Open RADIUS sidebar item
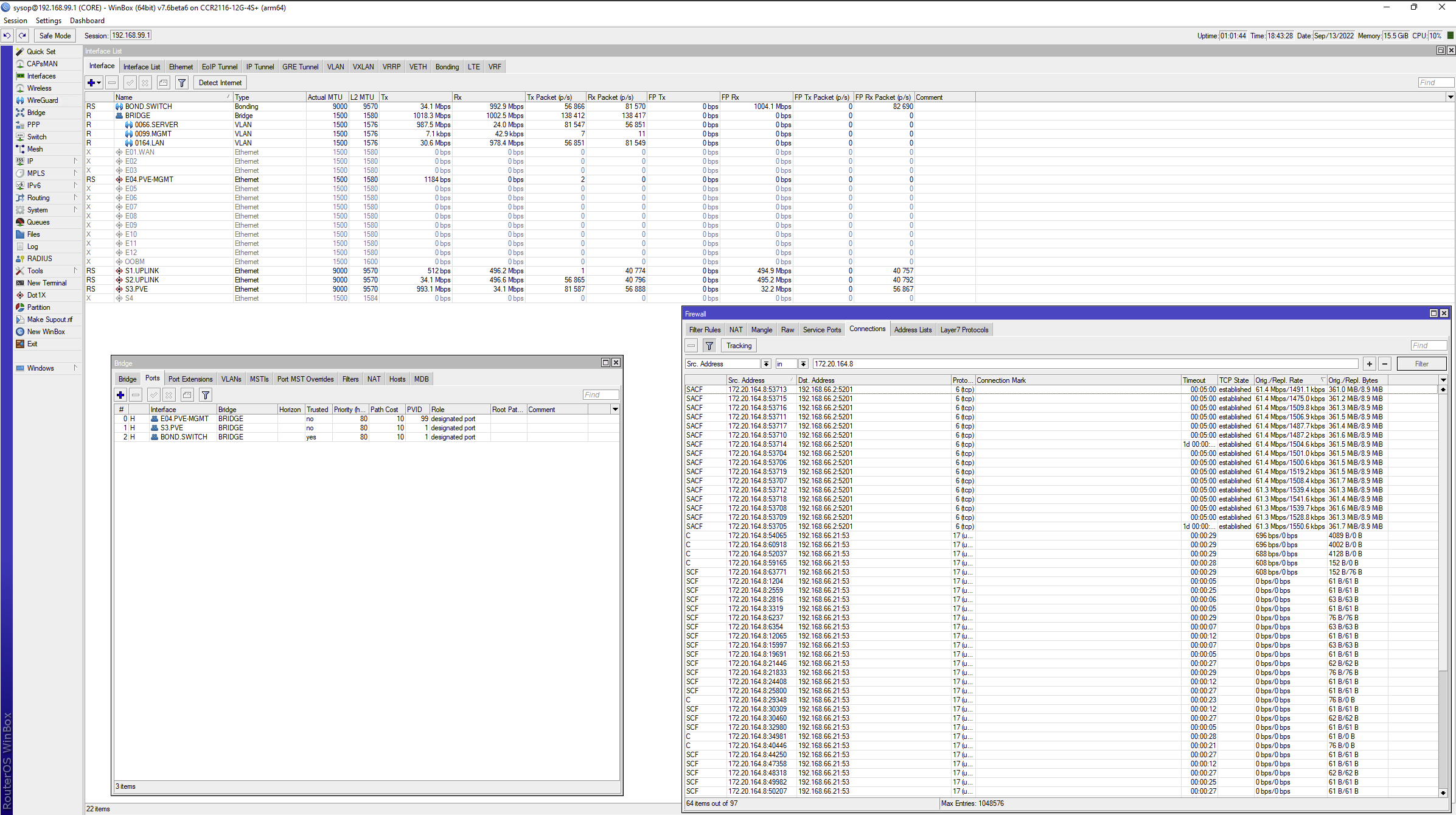Screen dimensions: 1456x815 [x=40, y=259]
